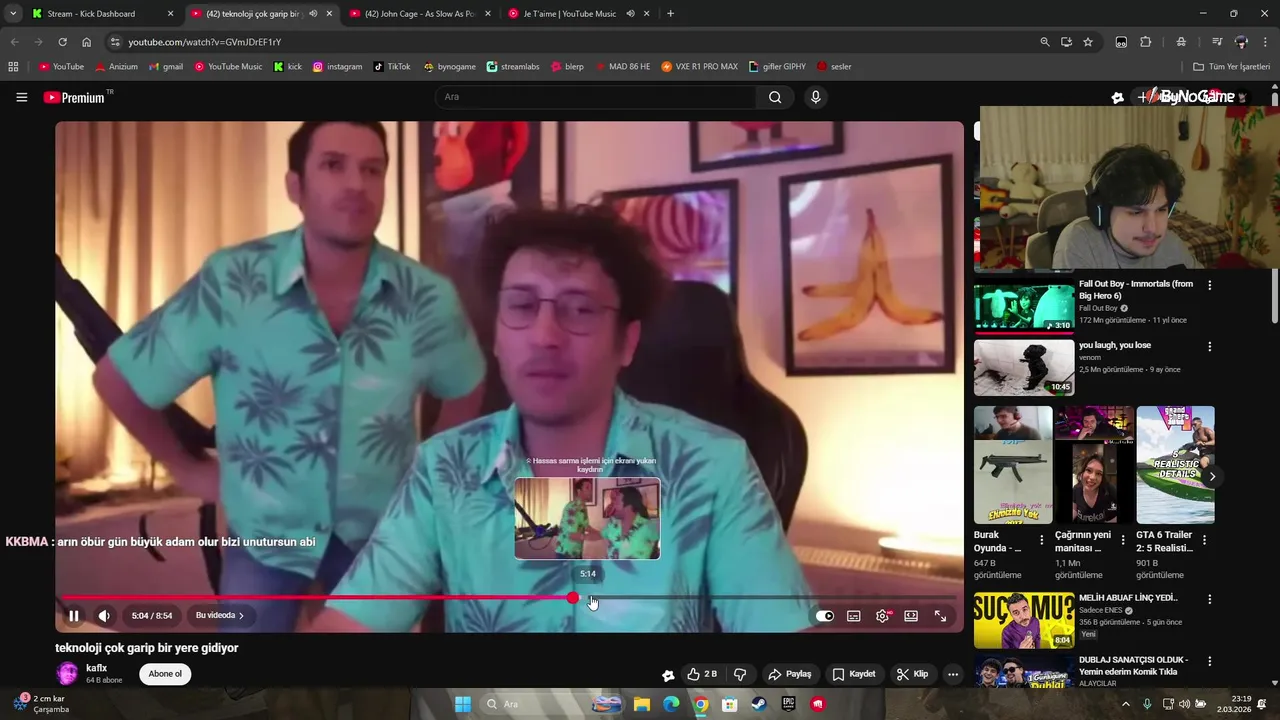Expand 'Tüm Yer İşaretleri' bookmarks folder
The image size is (1280, 720).
1232,67
